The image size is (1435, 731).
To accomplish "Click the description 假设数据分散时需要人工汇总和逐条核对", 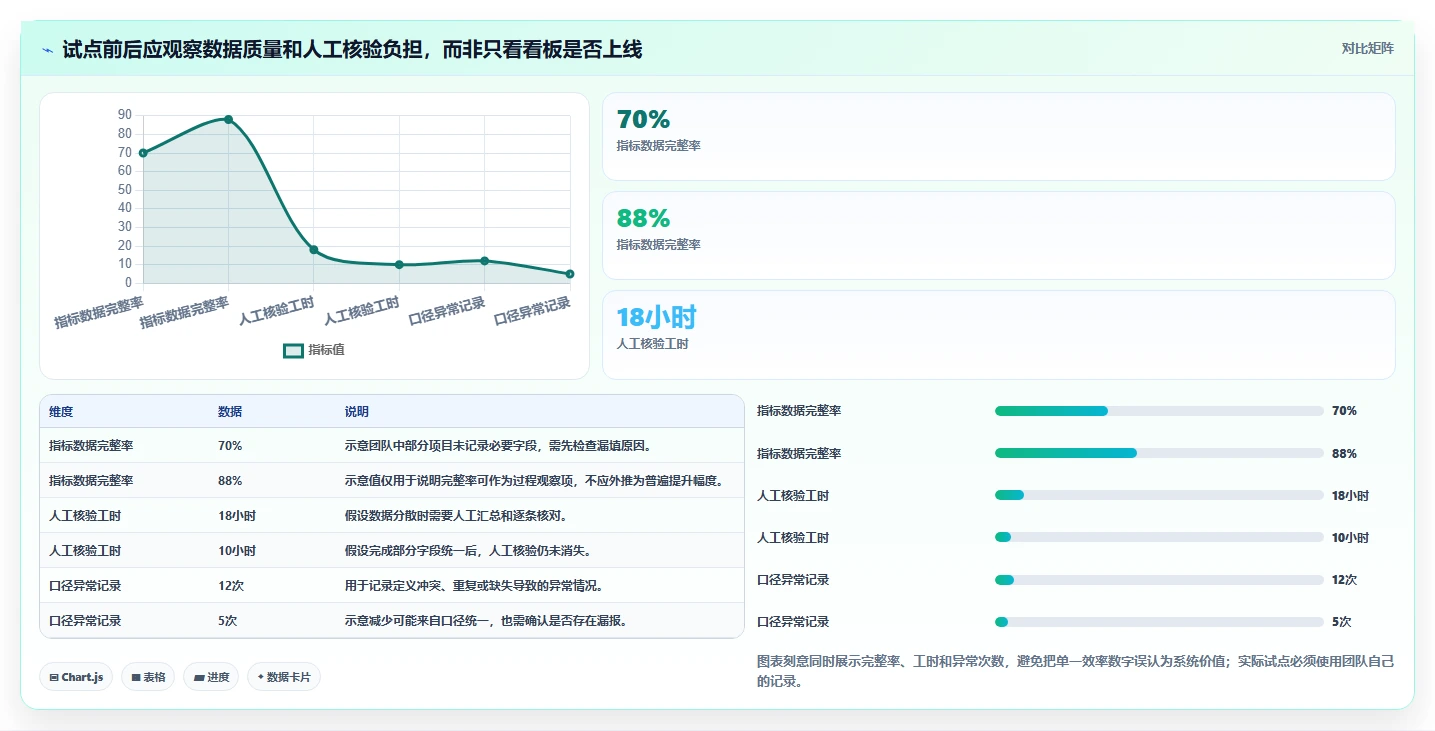I will [x=457, y=516].
